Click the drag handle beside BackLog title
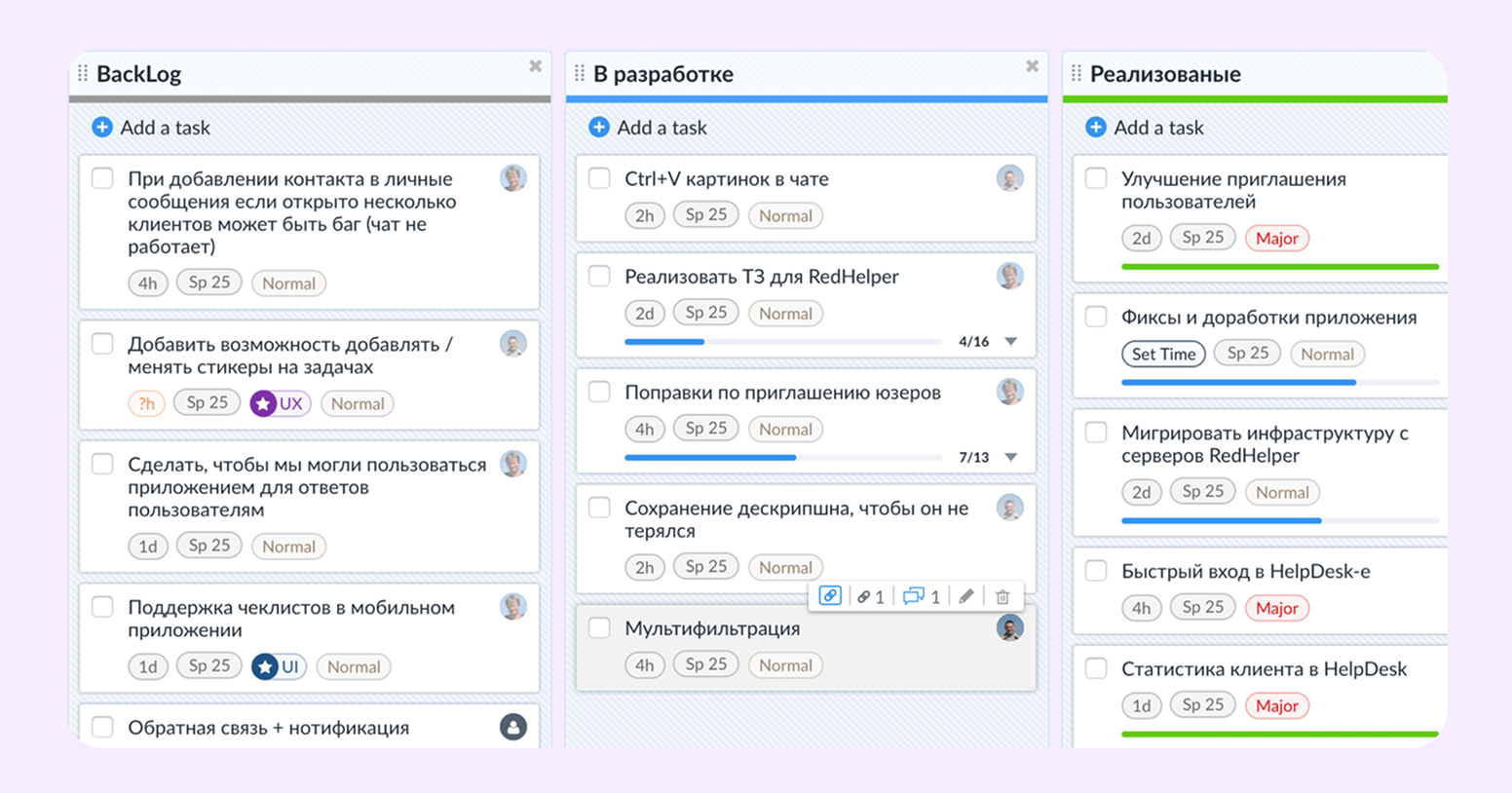This screenshot has width=1512, height=793. [x=82, y=73]
